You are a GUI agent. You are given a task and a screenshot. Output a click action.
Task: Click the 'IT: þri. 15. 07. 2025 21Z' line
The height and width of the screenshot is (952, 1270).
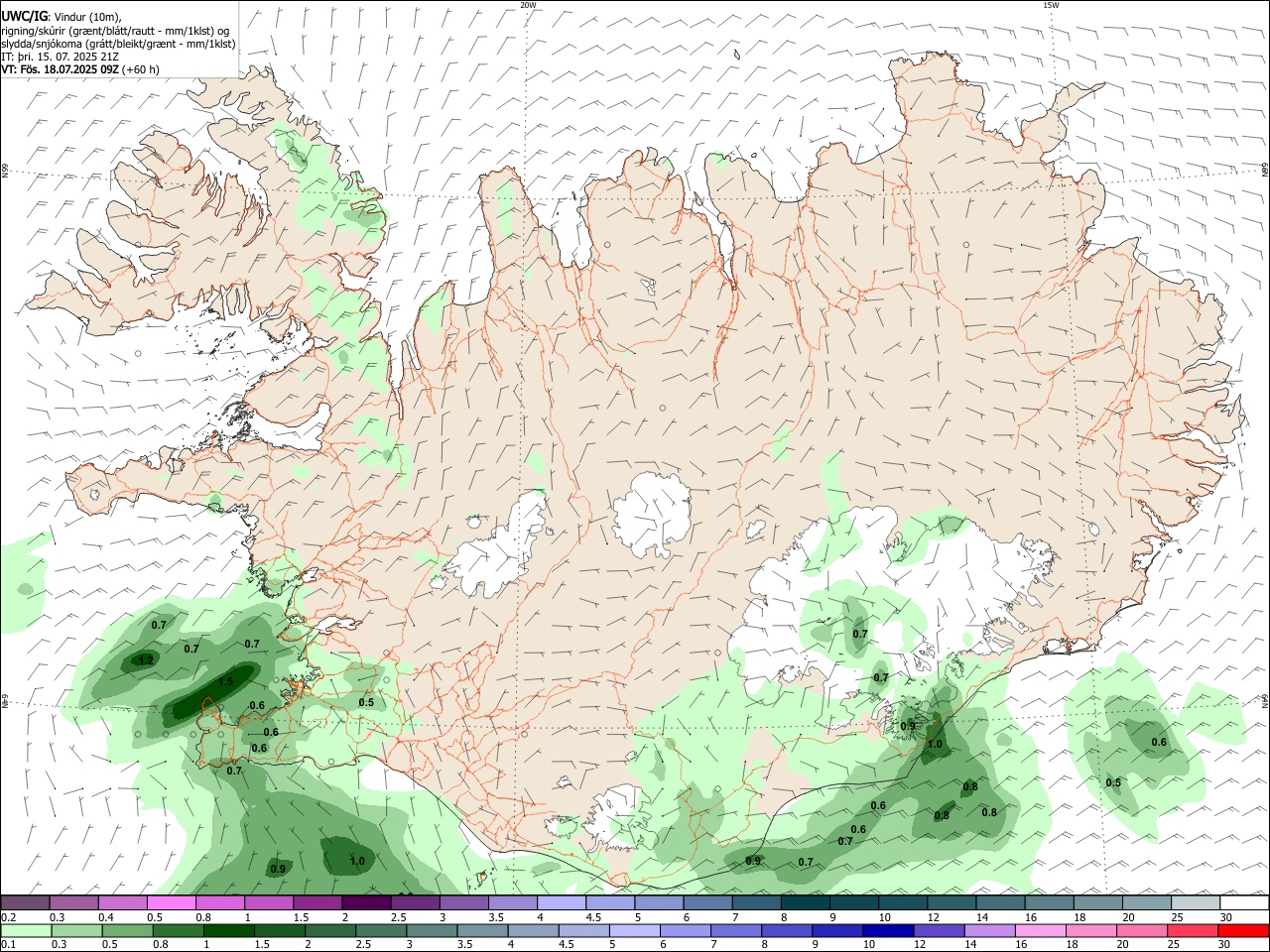coord(60,57)
